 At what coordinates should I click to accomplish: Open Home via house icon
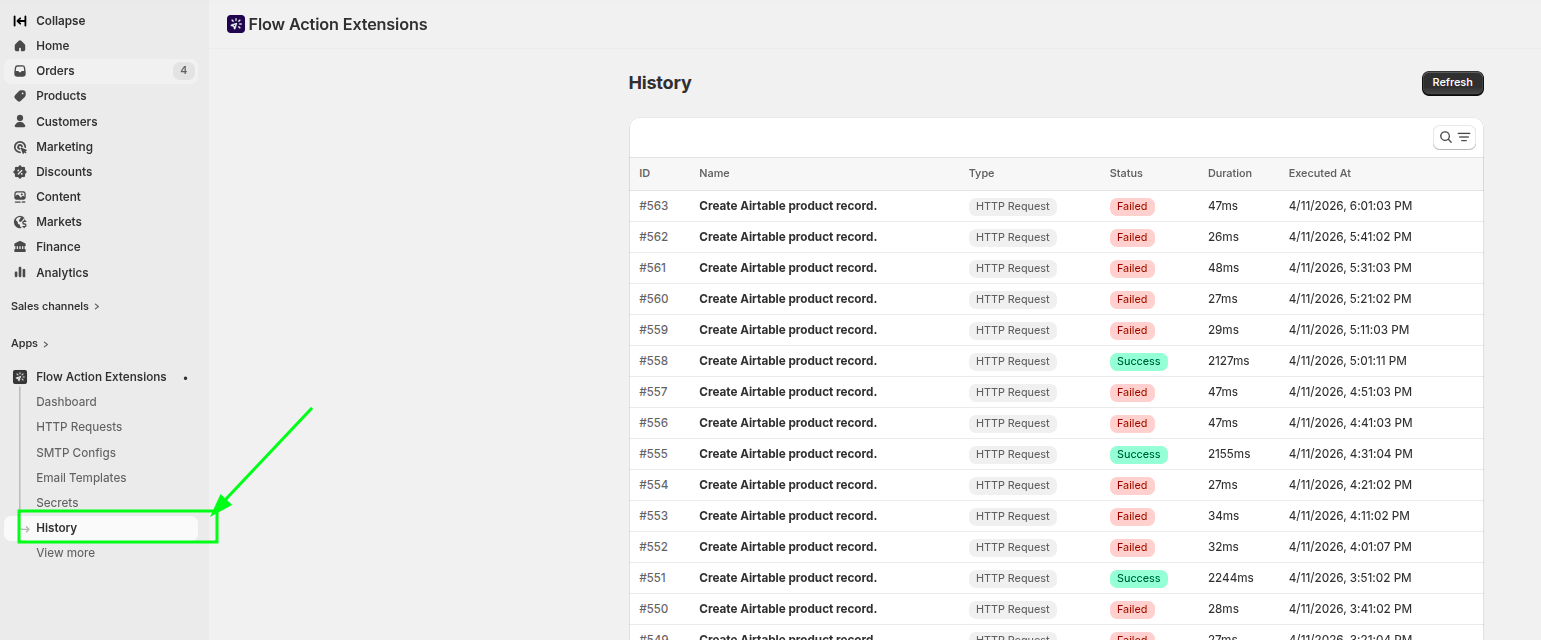[20, 46]
